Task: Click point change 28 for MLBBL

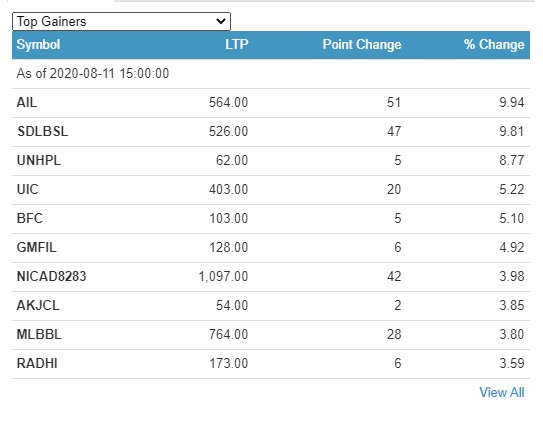Action: (394, 334)
